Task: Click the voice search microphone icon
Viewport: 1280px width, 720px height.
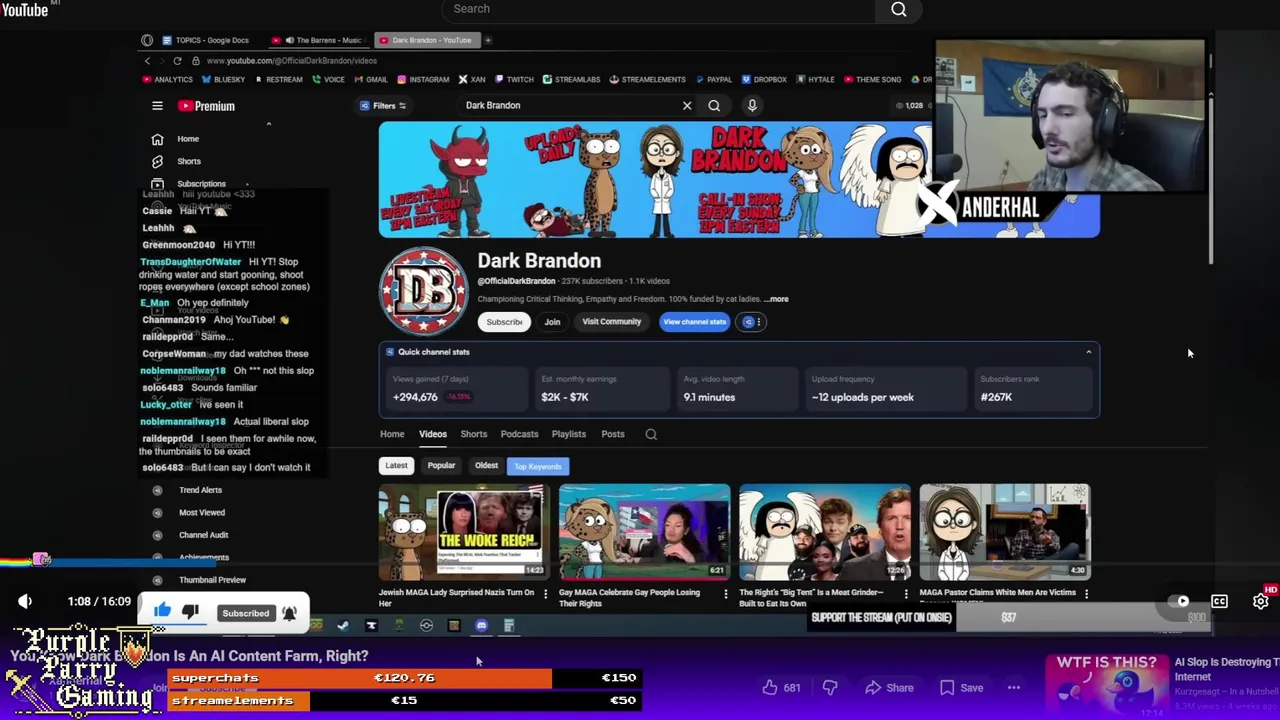Action: click(752, 105)
